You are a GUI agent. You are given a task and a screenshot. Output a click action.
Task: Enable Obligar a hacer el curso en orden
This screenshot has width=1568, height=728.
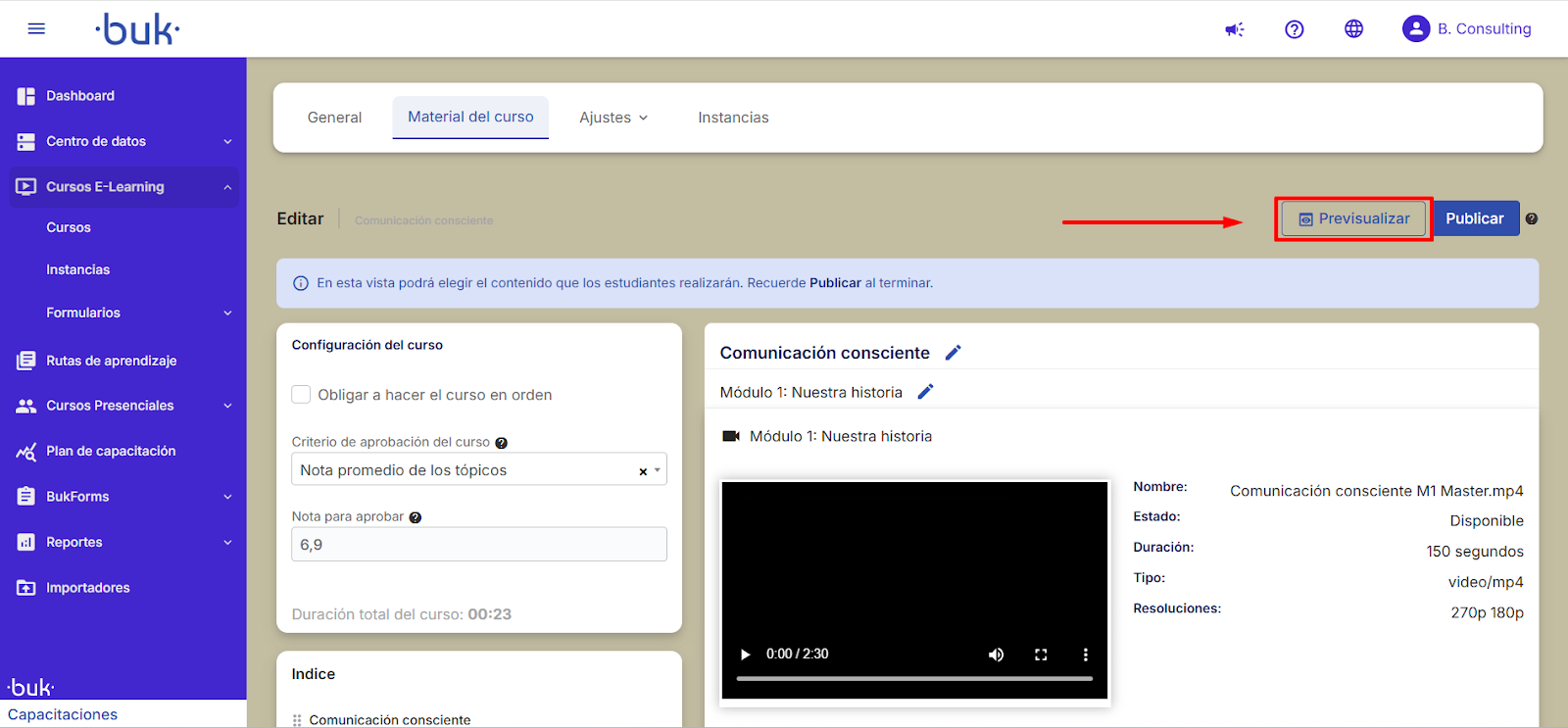pos(301,395)
